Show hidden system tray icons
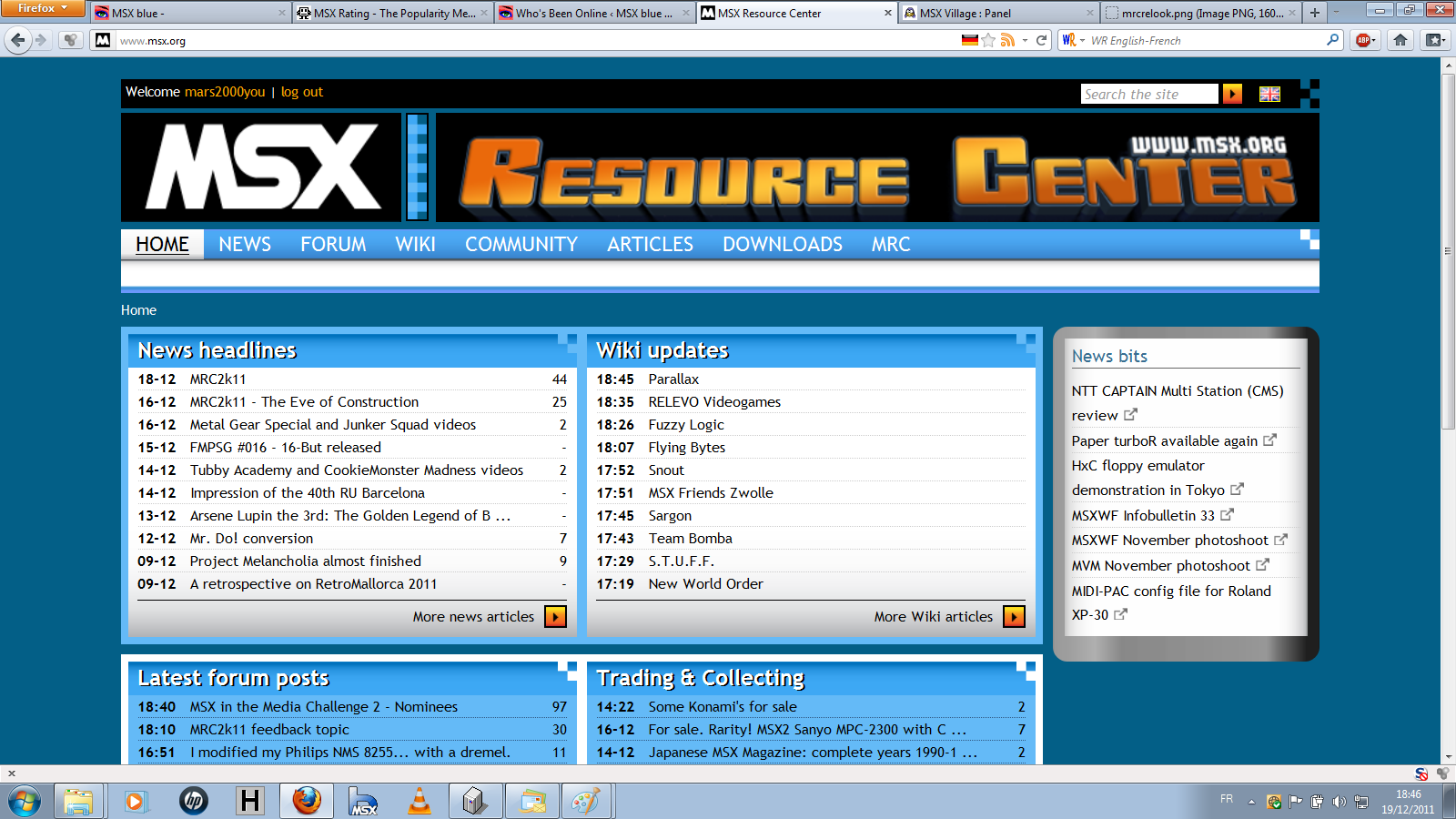 pos(1251,802)
